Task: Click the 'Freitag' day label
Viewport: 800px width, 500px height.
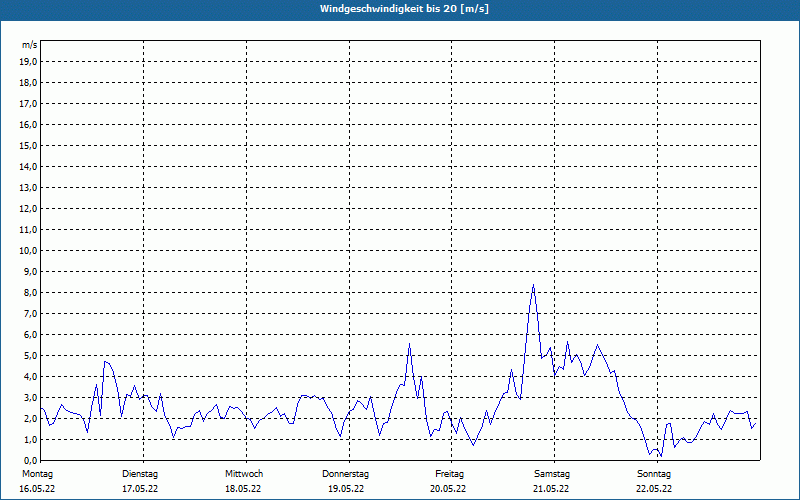Action: tap(449, 474)
